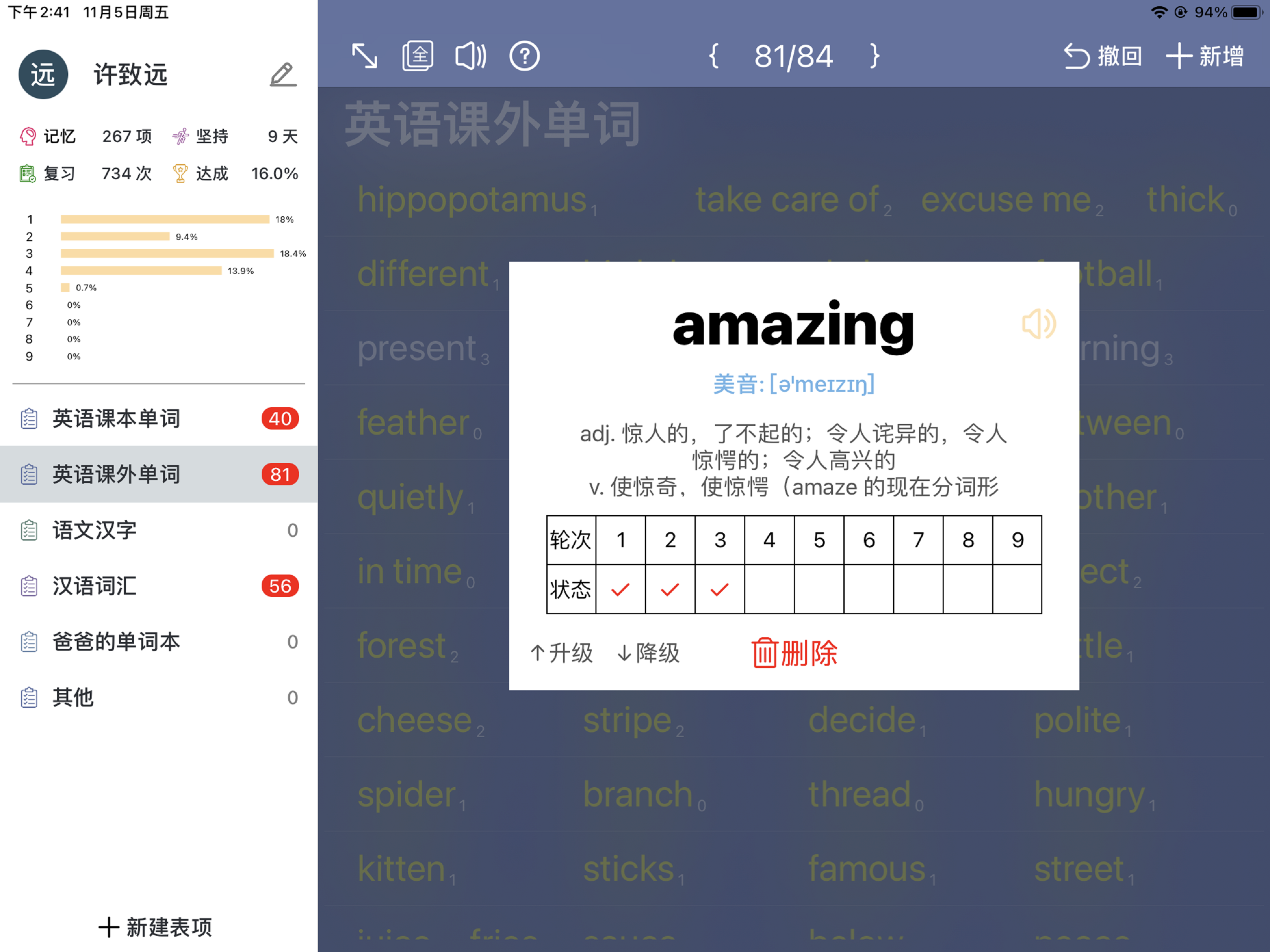Toggle round 3 status checkmark
Image resolution: width=1270 pixels, height=952 pixels.
(720, 589)
